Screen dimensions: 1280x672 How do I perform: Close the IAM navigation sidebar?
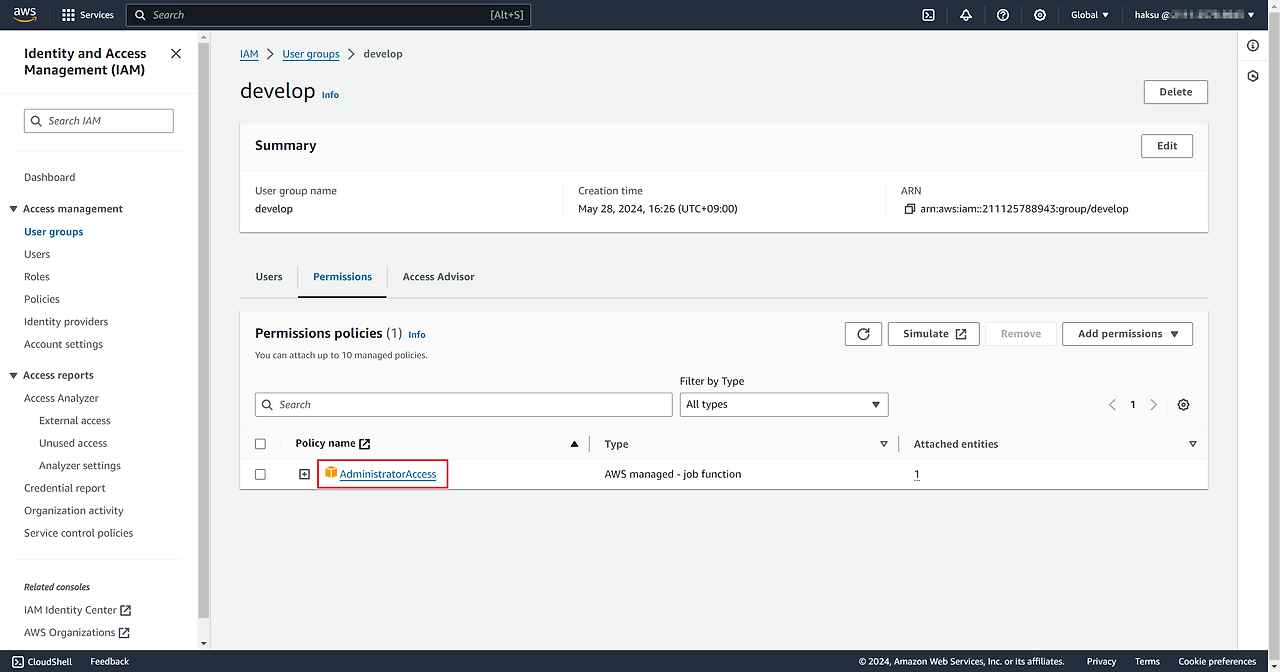click(x=176, y=54)
